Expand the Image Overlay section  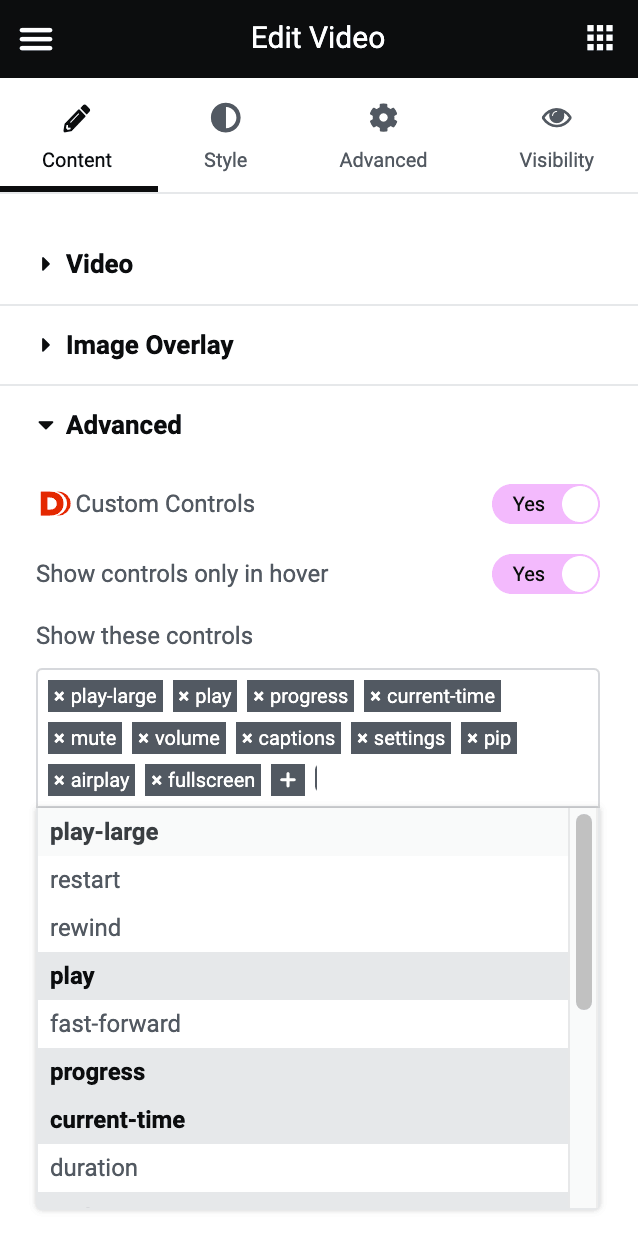click(x=148, y=345)
